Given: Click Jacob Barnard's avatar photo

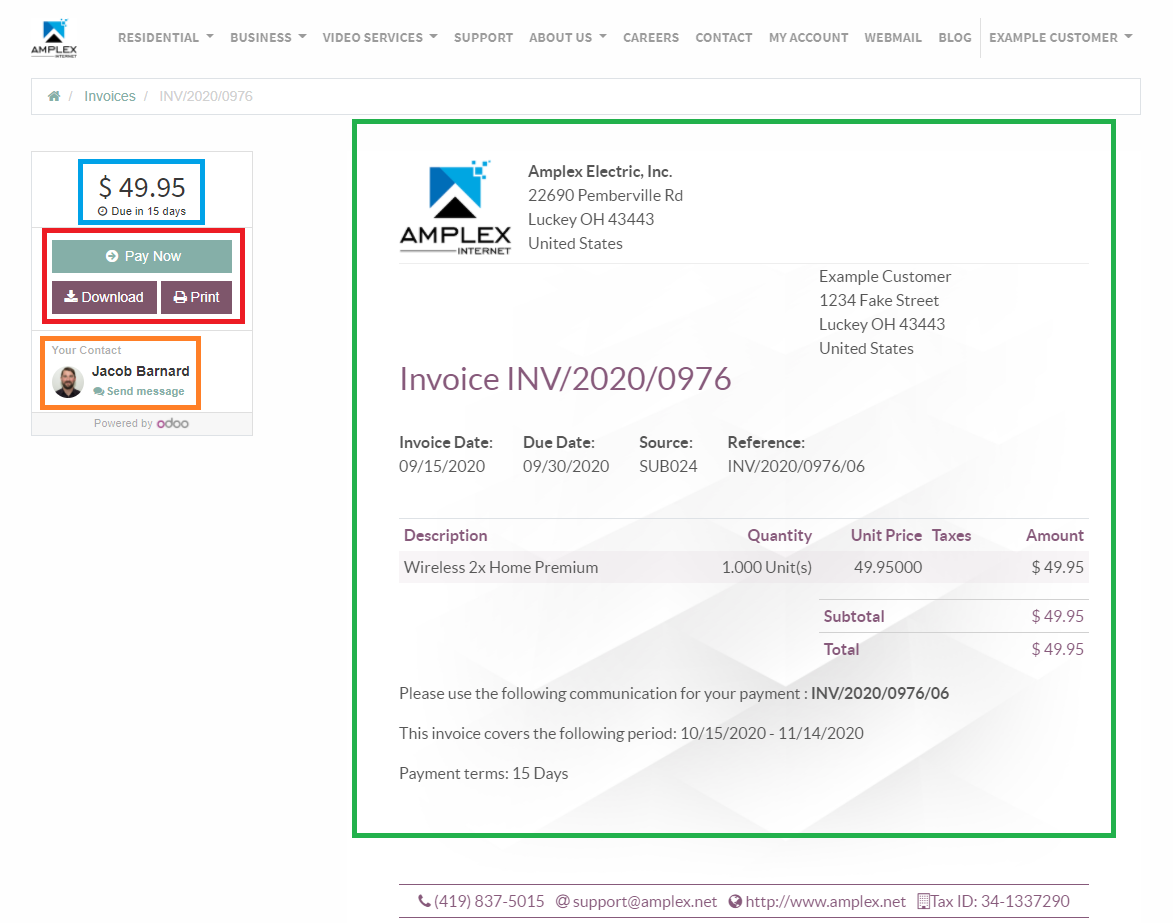Looking at the screenshot, I should point(68,382).
